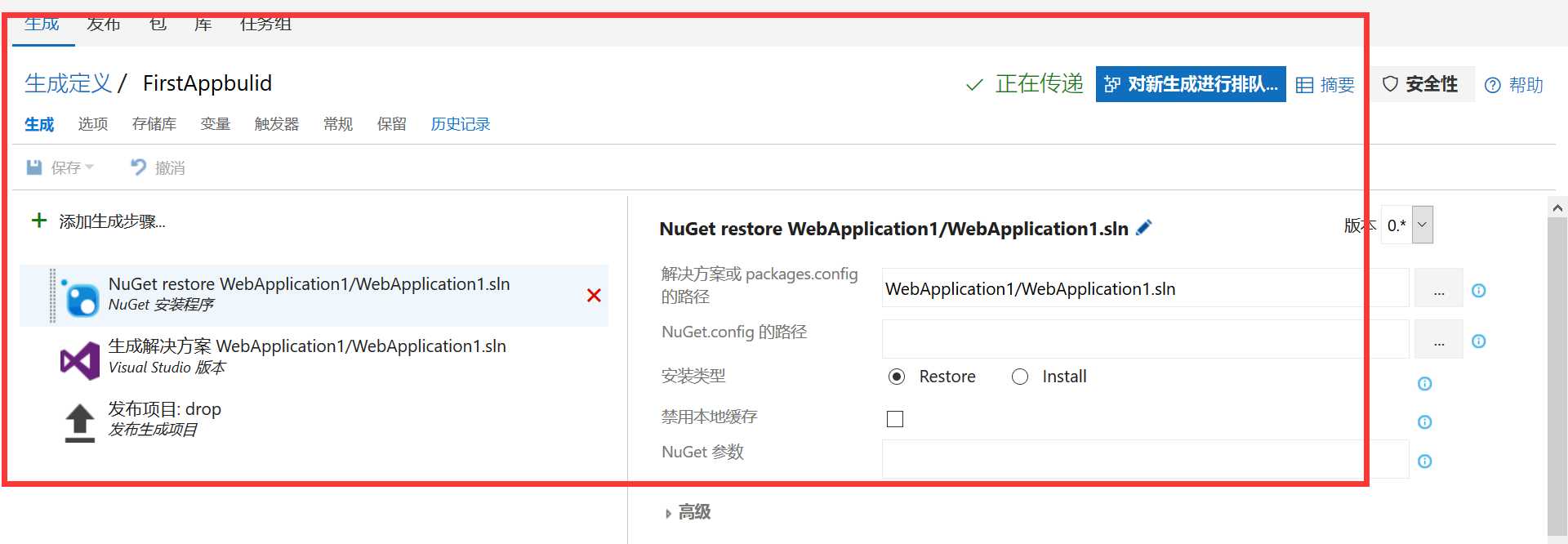Viewport: 1568px width, 544px height.
Task: Click the 正在传递 status text
Action: [x=1039, y=83]
